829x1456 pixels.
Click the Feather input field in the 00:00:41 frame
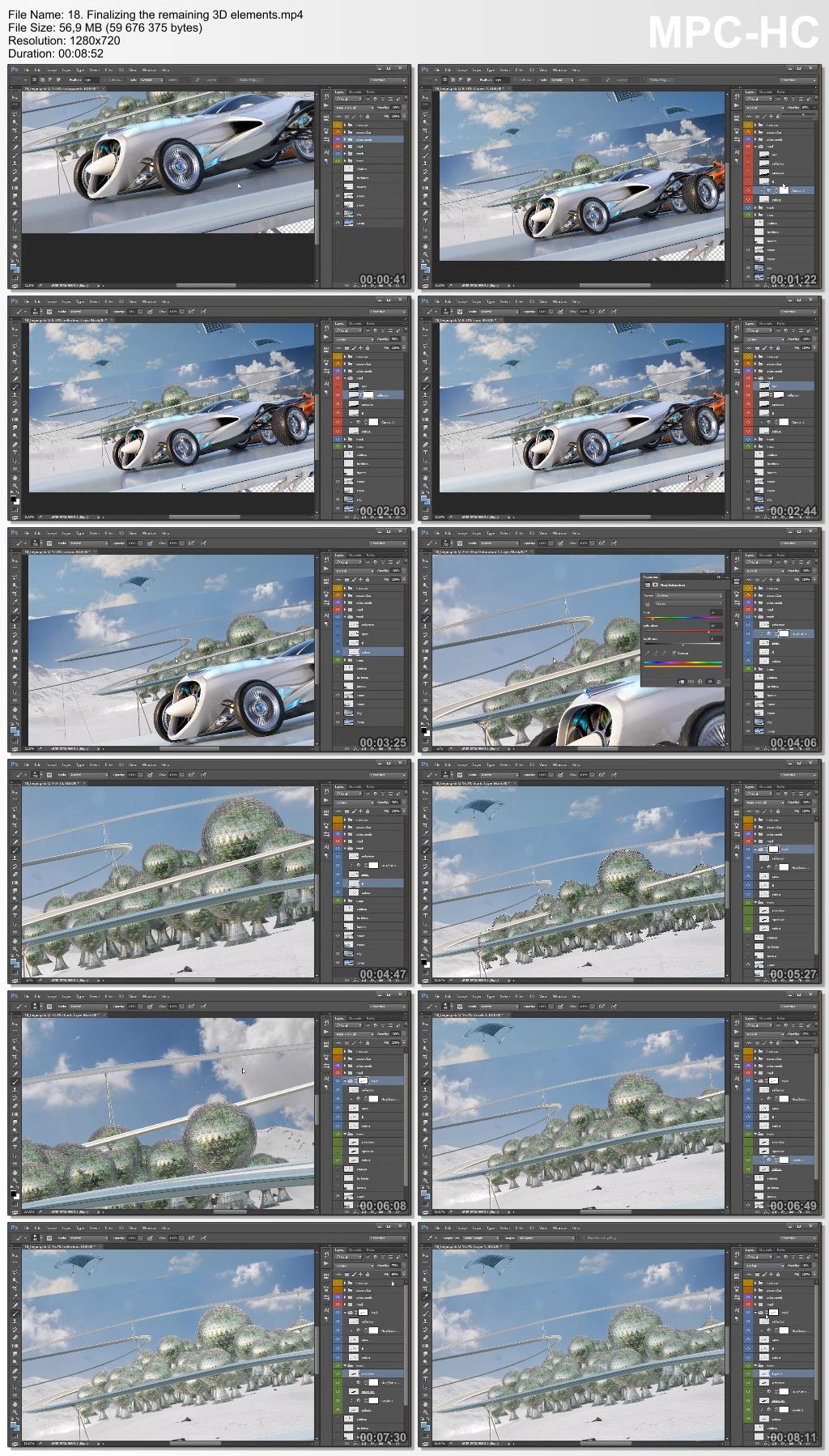[x=91, y=79]
